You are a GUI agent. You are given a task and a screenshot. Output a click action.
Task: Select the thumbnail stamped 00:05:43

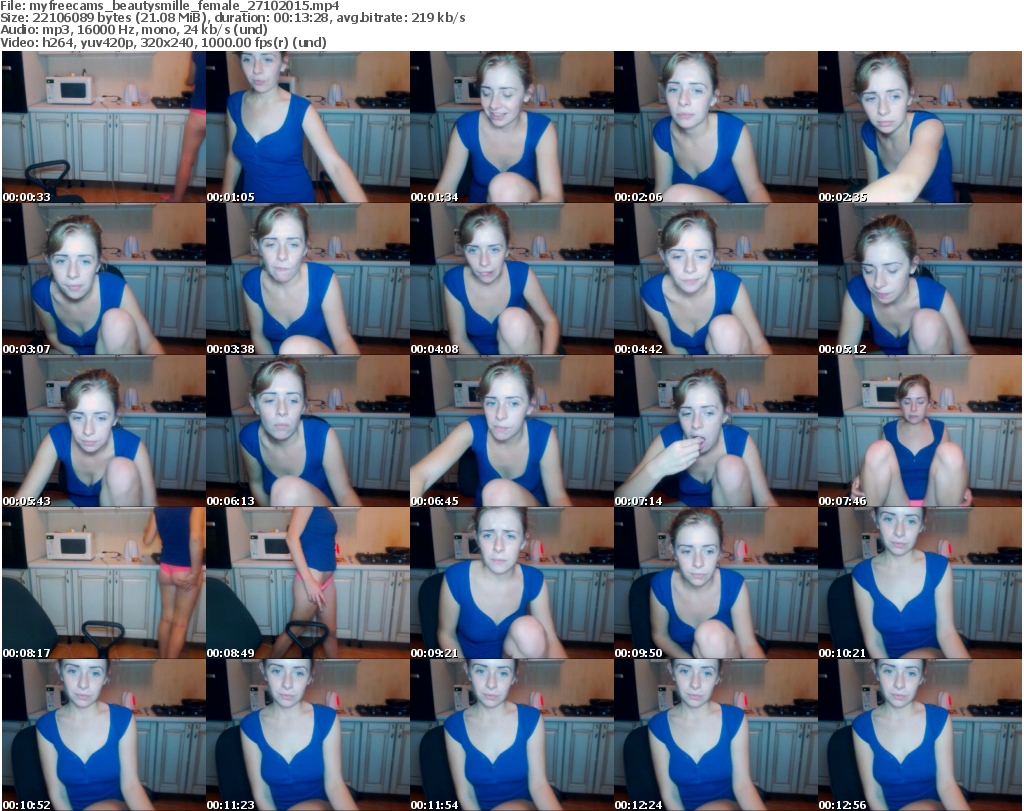pos(104,431)
